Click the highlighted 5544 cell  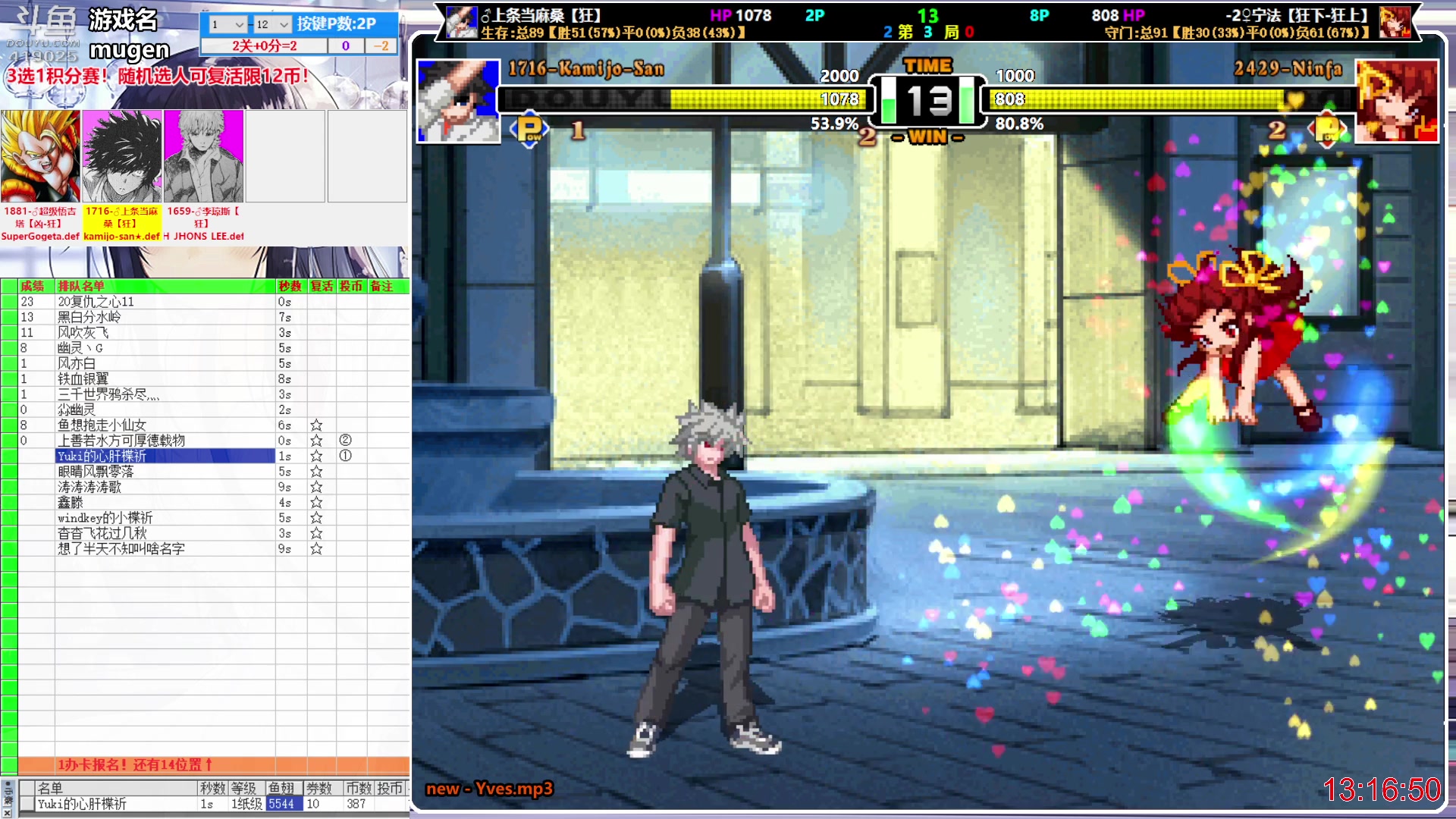(x=284, y=804)
